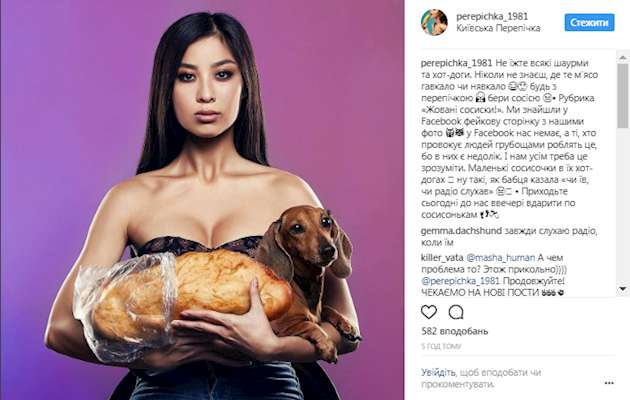Click the comments scrollbar up arrow
The image size is (630, 400).
(x=623, y=58)
